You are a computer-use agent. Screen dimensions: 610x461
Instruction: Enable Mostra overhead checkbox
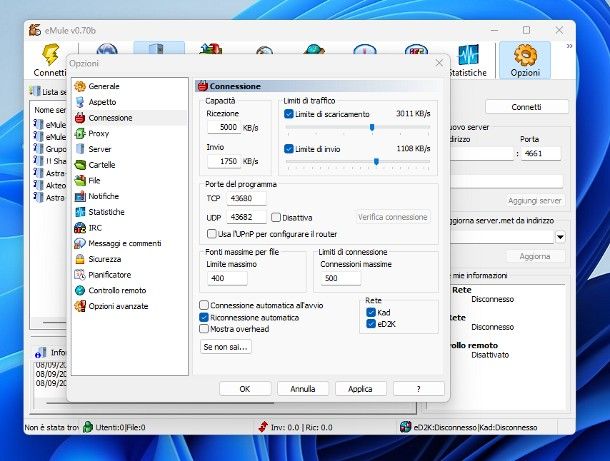pos(204,329)
